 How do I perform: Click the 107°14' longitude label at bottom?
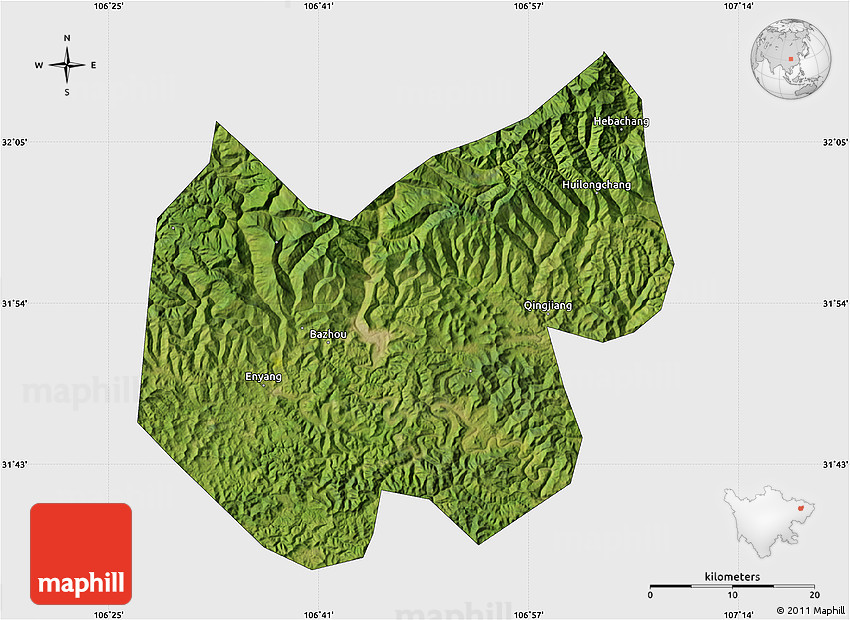point(739,614)
